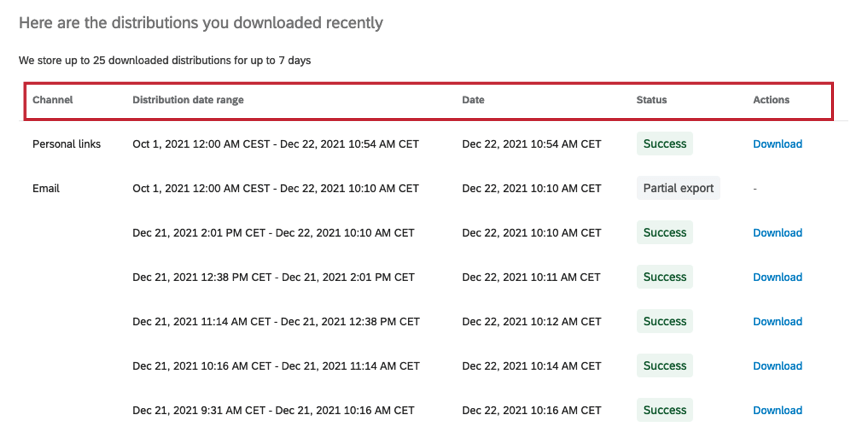The width and height of the screenshot is (850, 425).
Task: Download the Dec 21 10:16 AM export
Action: 777,366
